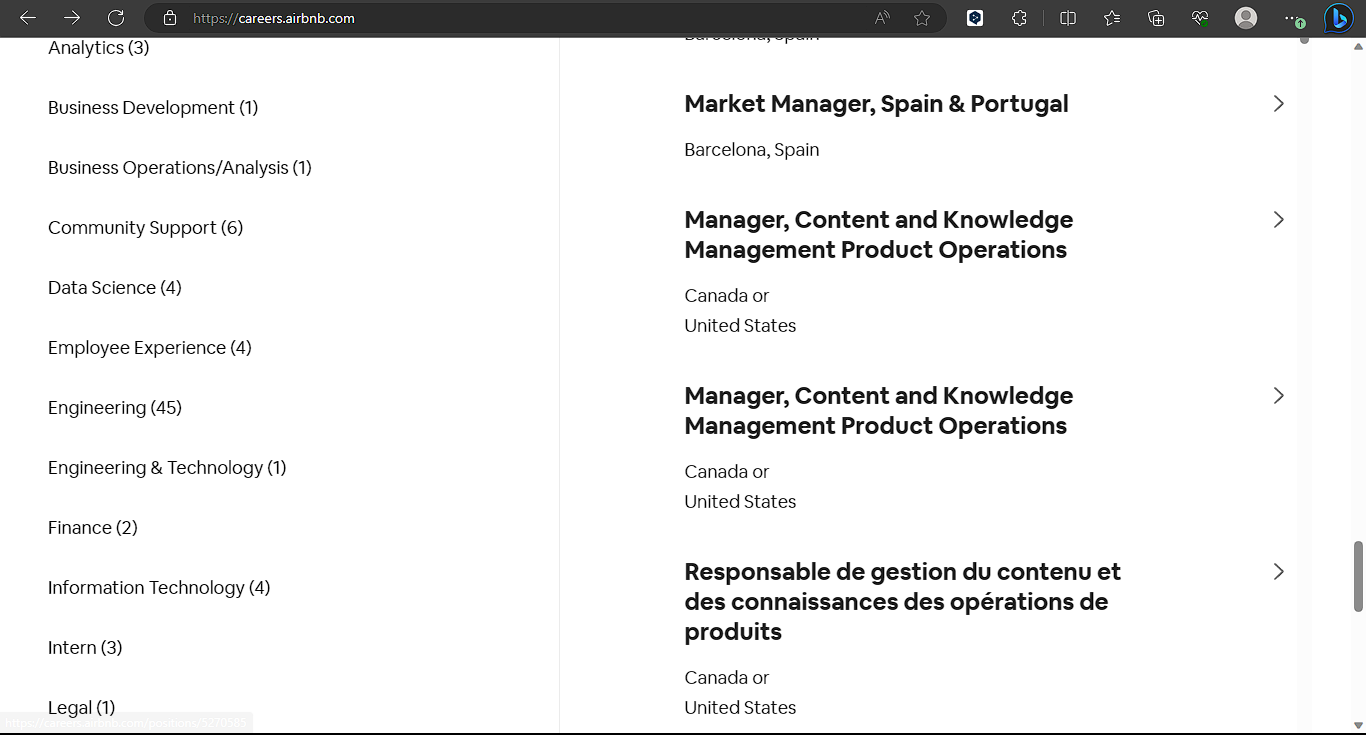Click the page vertical scrollbar thumb
This screenshot has width=1366, height=735.
pos(1358,575)
